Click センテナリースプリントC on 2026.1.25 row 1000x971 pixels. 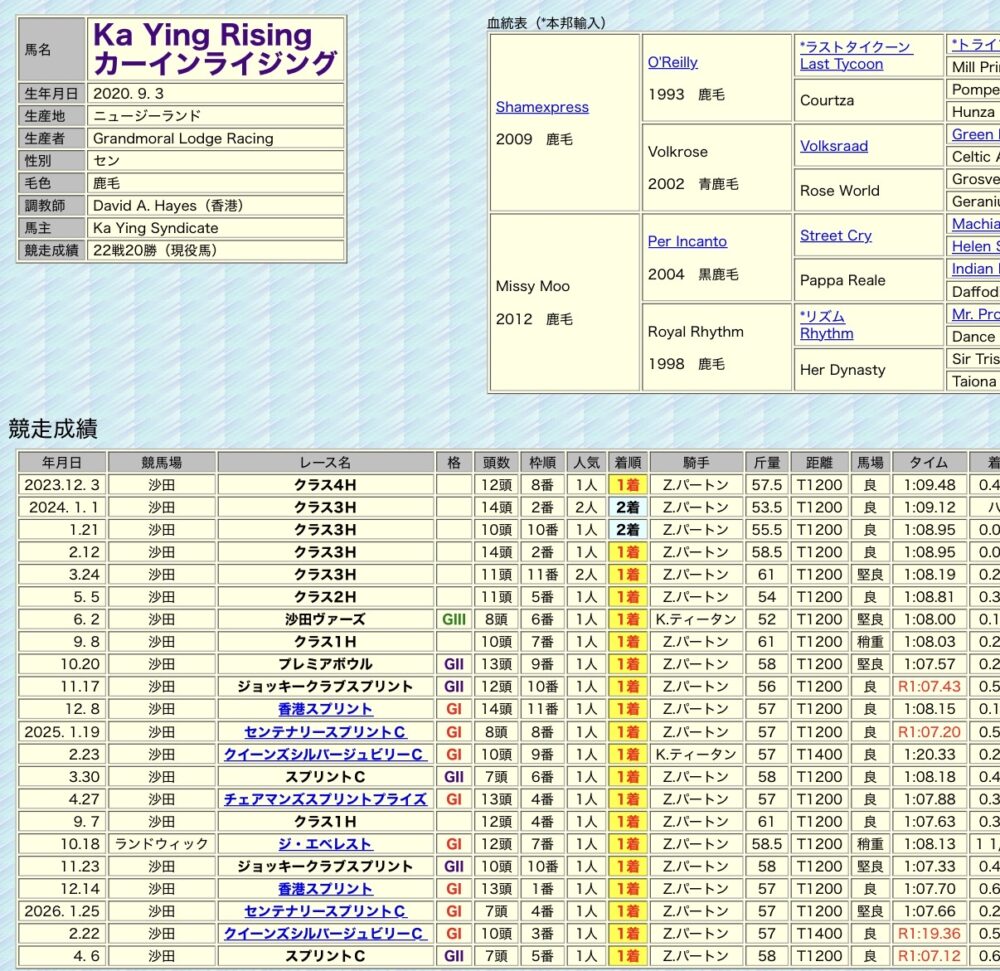point(325,911)
